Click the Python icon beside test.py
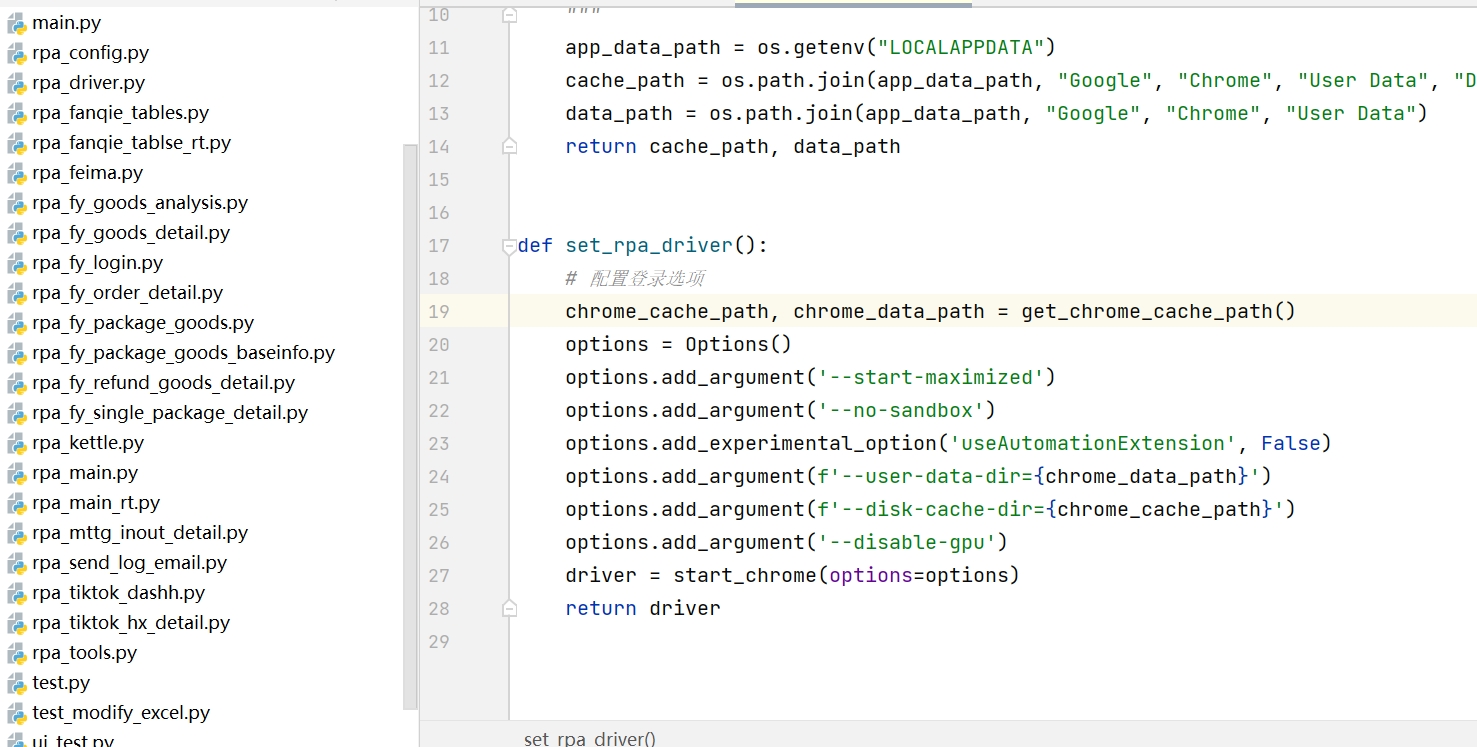The height and width of the screenshot is (747, 1477). 16,683
